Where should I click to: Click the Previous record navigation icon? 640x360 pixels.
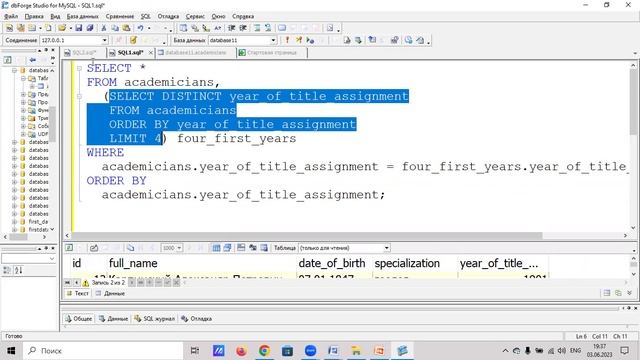76,282
